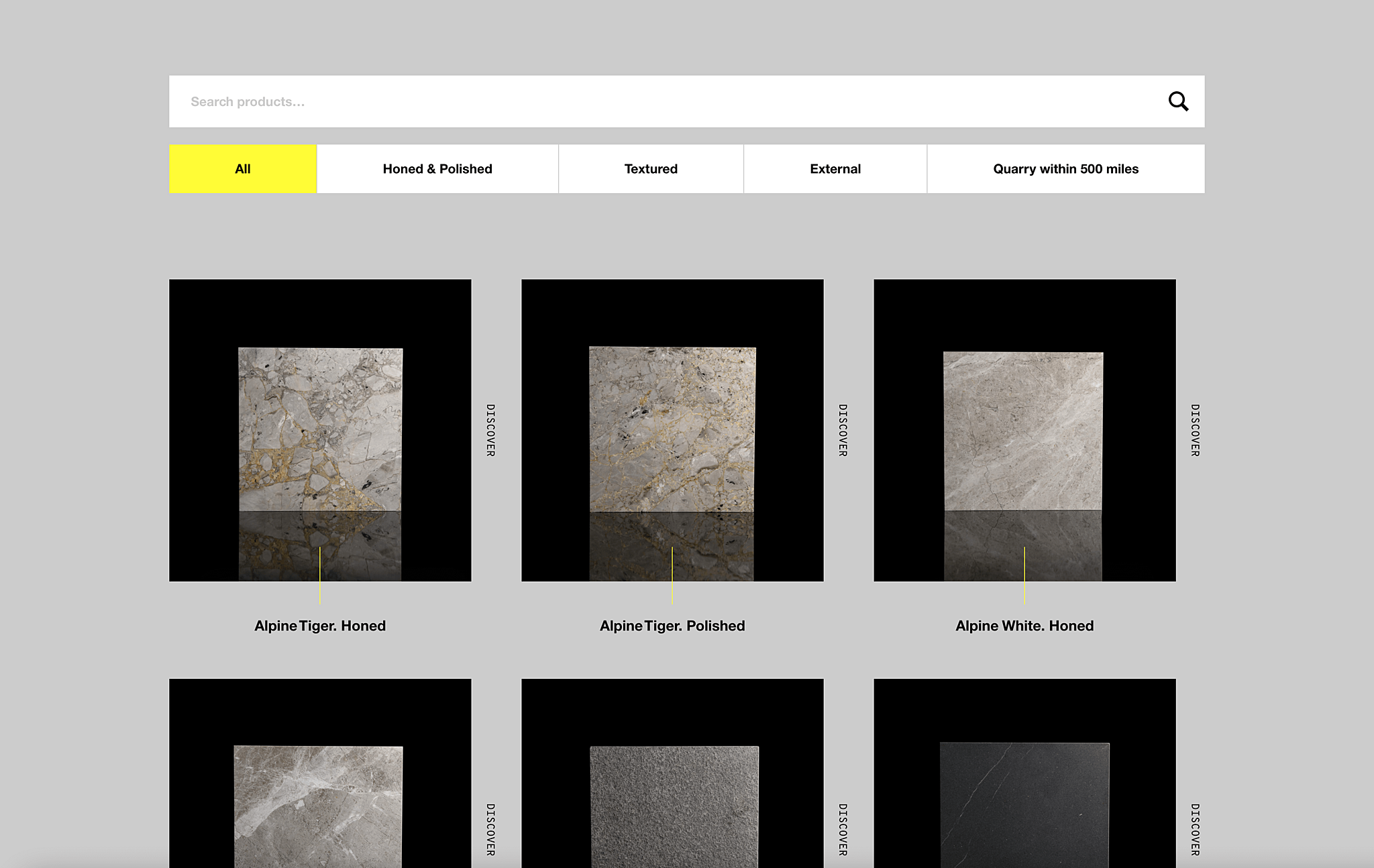Open the Alpine Tiger. Honed title link
This screenshot has height=868, width=1374.
[x=320, y=626]
